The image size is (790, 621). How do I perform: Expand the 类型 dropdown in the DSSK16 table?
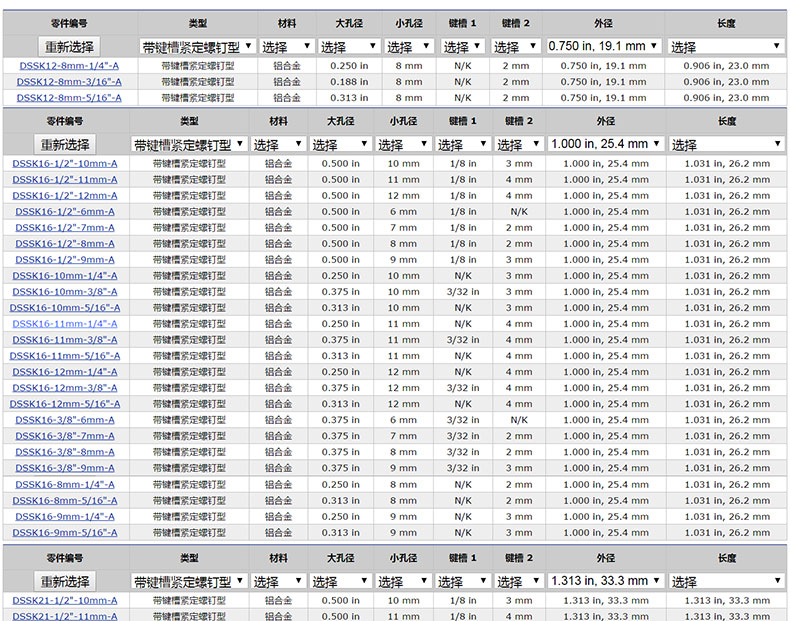tap(189, 144)
